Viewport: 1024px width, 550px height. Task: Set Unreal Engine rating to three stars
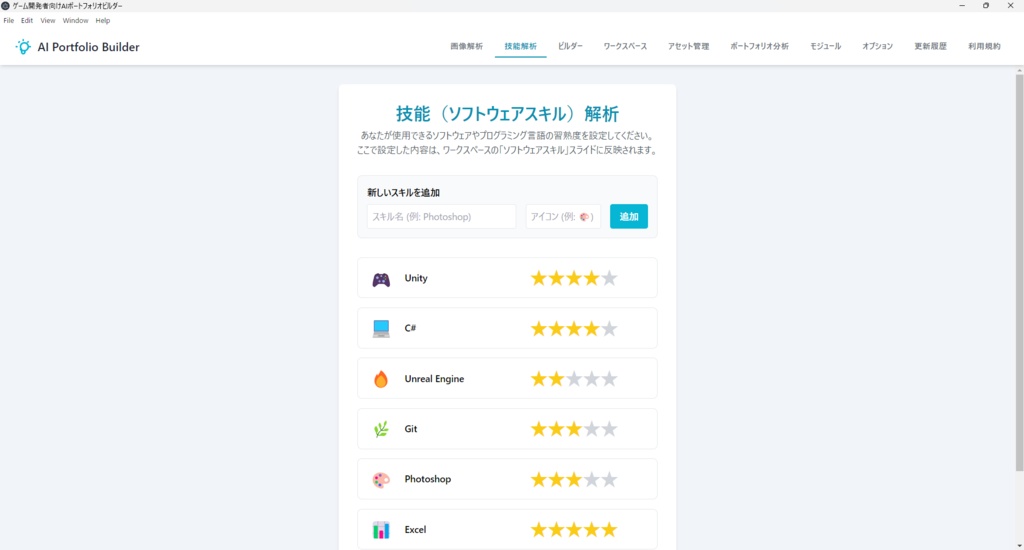click(x=573, y=379)
